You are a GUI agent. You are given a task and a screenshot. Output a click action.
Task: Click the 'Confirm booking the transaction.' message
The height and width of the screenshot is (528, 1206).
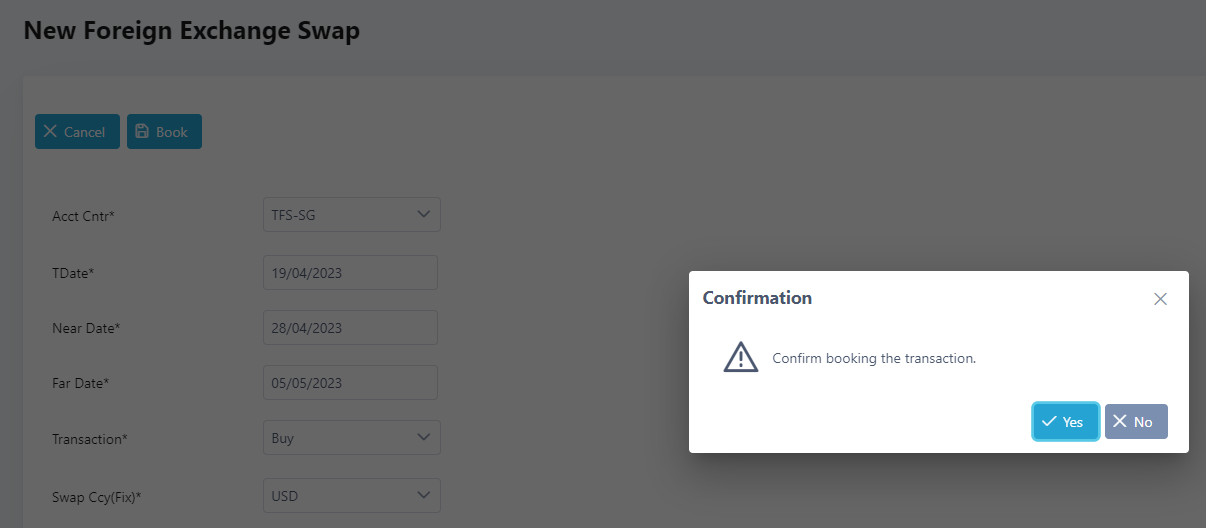coord(874,358)
